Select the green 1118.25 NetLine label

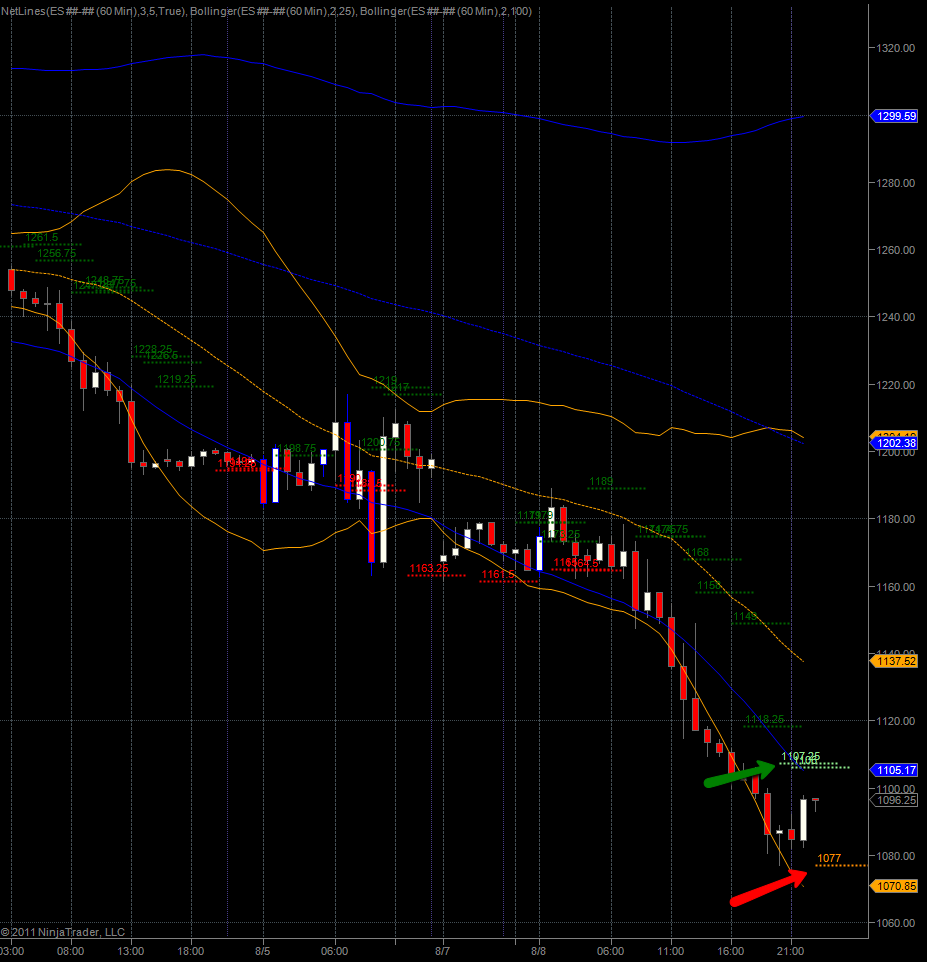(x=764, y=719)
